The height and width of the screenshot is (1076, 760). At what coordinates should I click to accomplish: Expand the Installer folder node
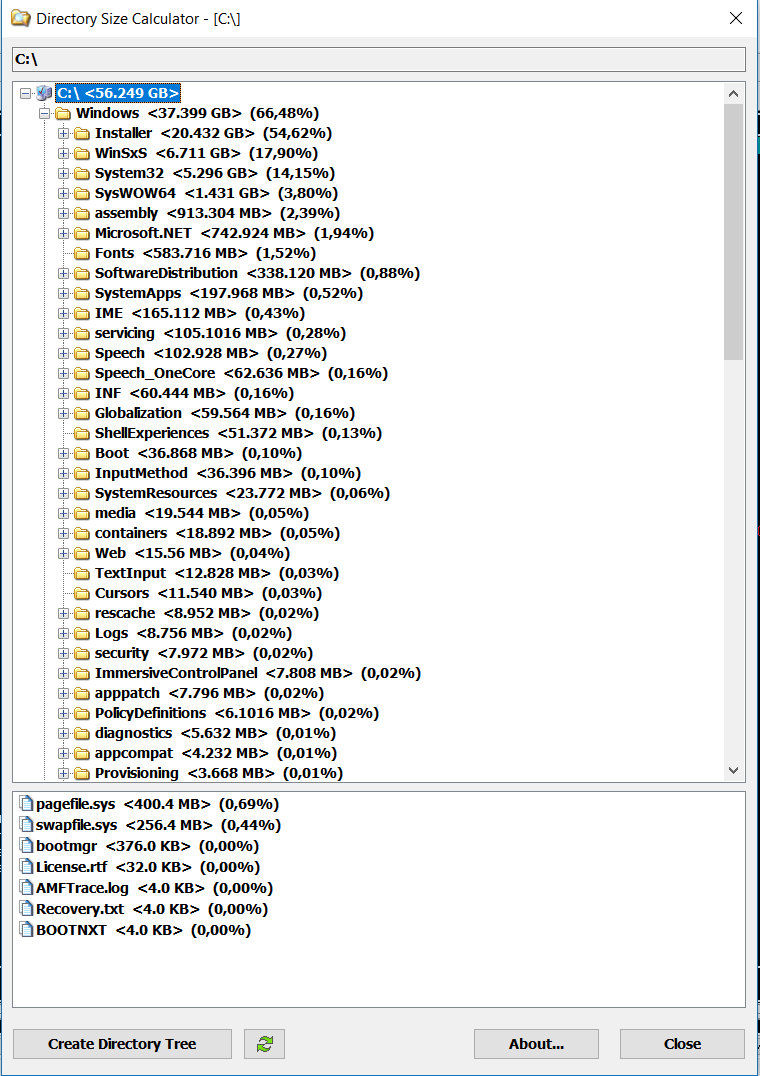[64, 133]
